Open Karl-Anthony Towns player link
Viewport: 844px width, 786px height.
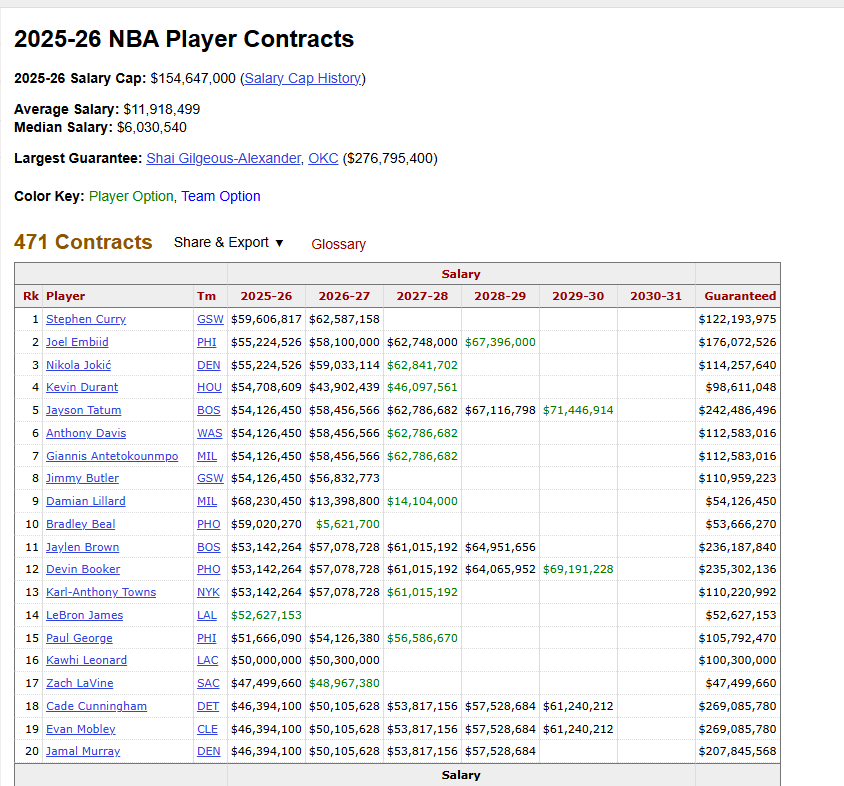101,592
